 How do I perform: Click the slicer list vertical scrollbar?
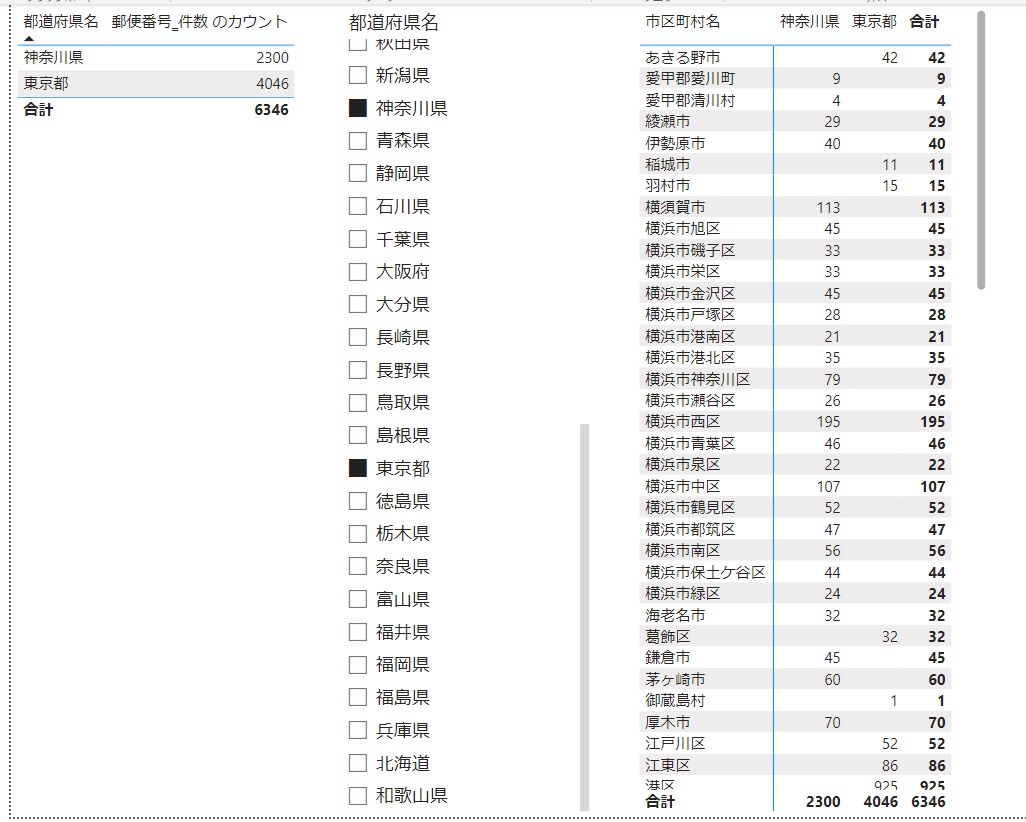[x=584, y=615]
